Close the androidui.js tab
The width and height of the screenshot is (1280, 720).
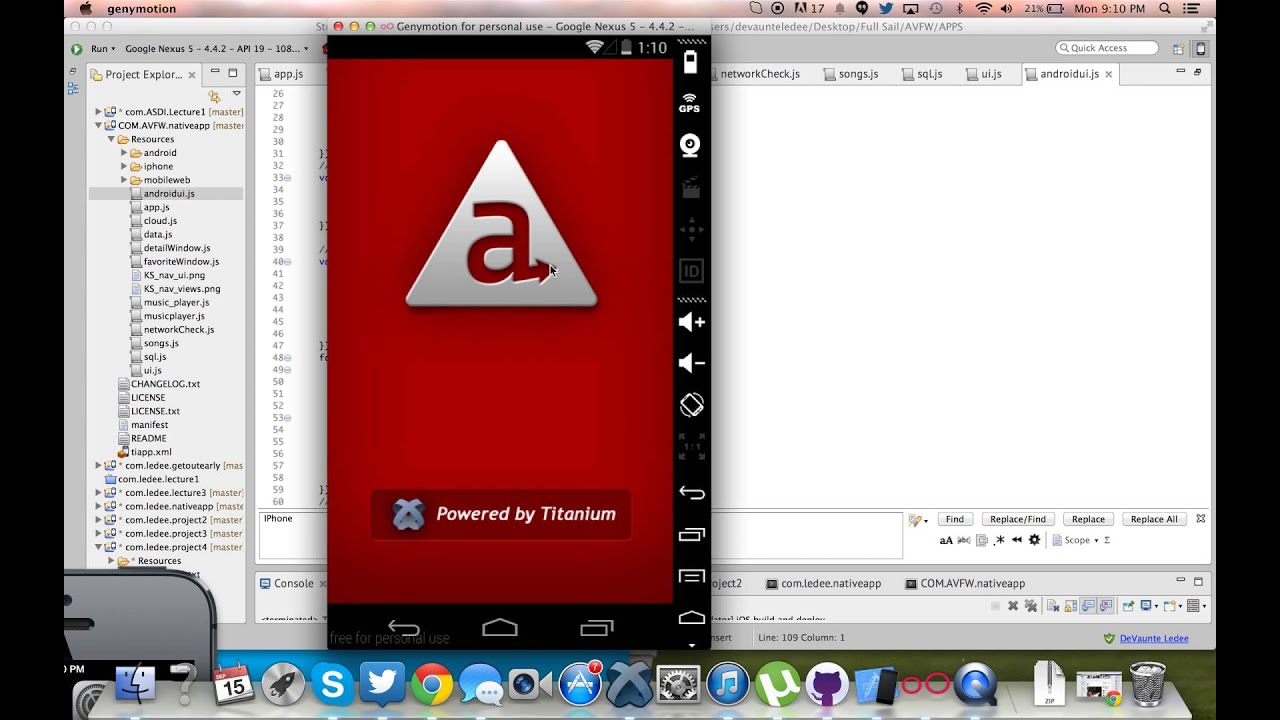point(1109,74)
